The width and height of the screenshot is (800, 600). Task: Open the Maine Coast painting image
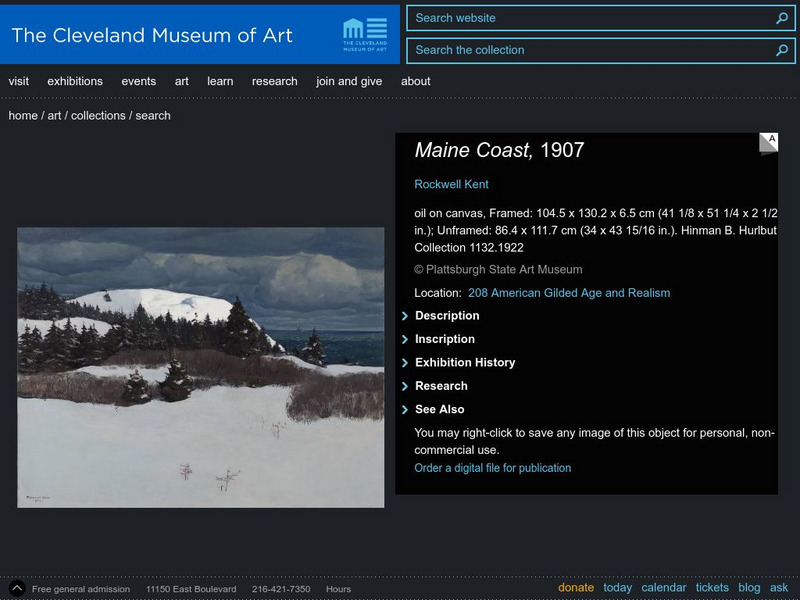pos(200,367)
